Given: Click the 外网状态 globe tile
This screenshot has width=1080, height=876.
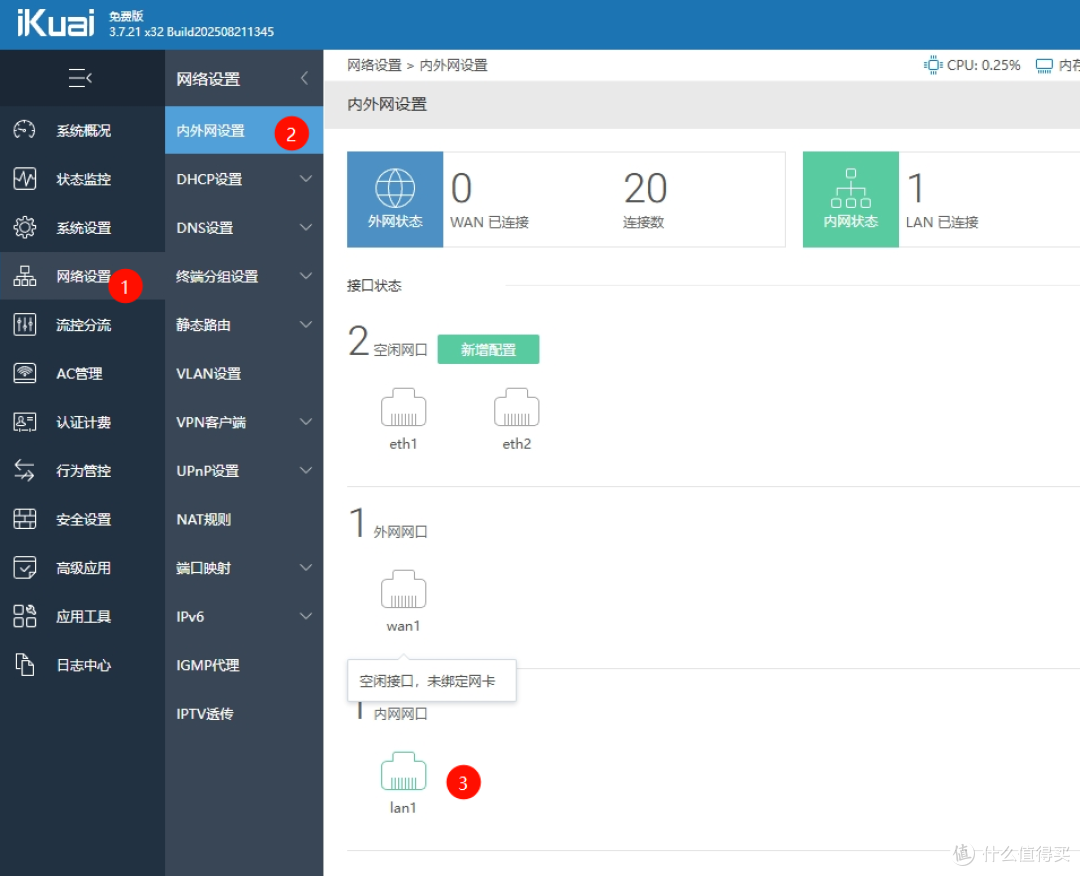Looking at the screenshot, I should pyautogui.click(x=395, y=199).
